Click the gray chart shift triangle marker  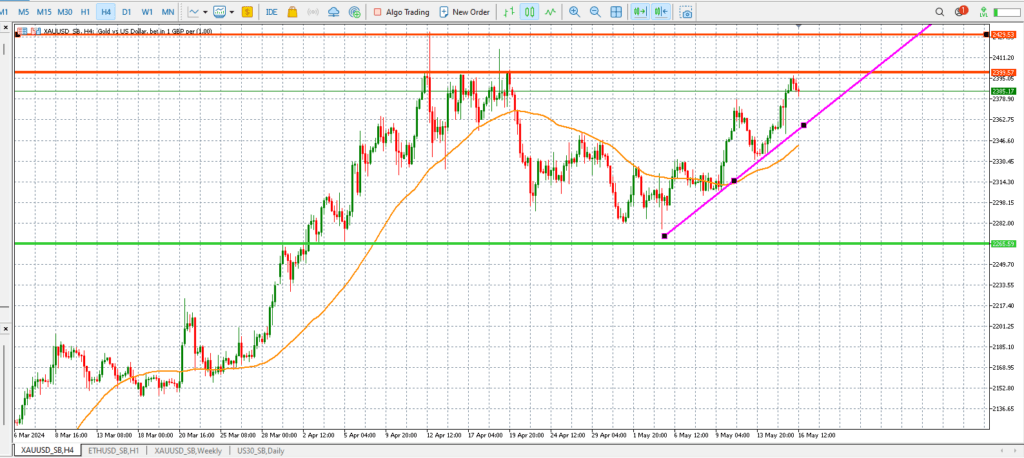[798, 27]
